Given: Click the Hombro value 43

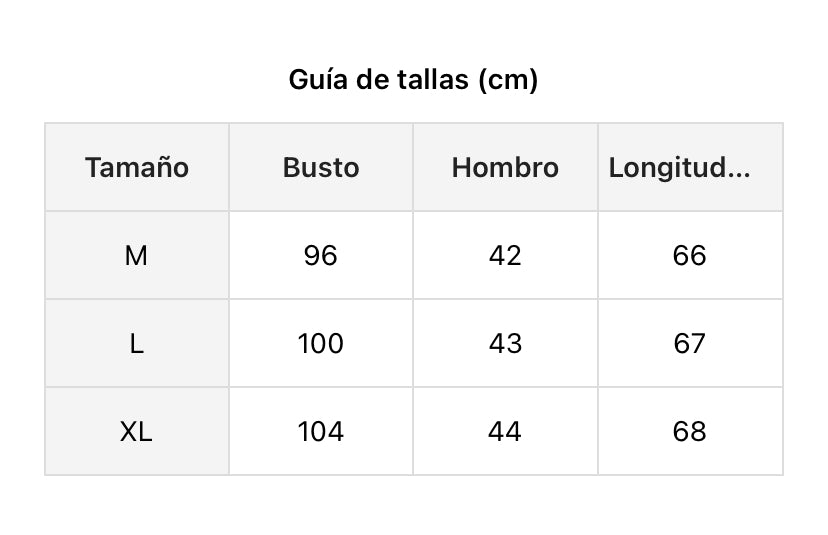Looking at the screenshot, I should click(505, 344).
